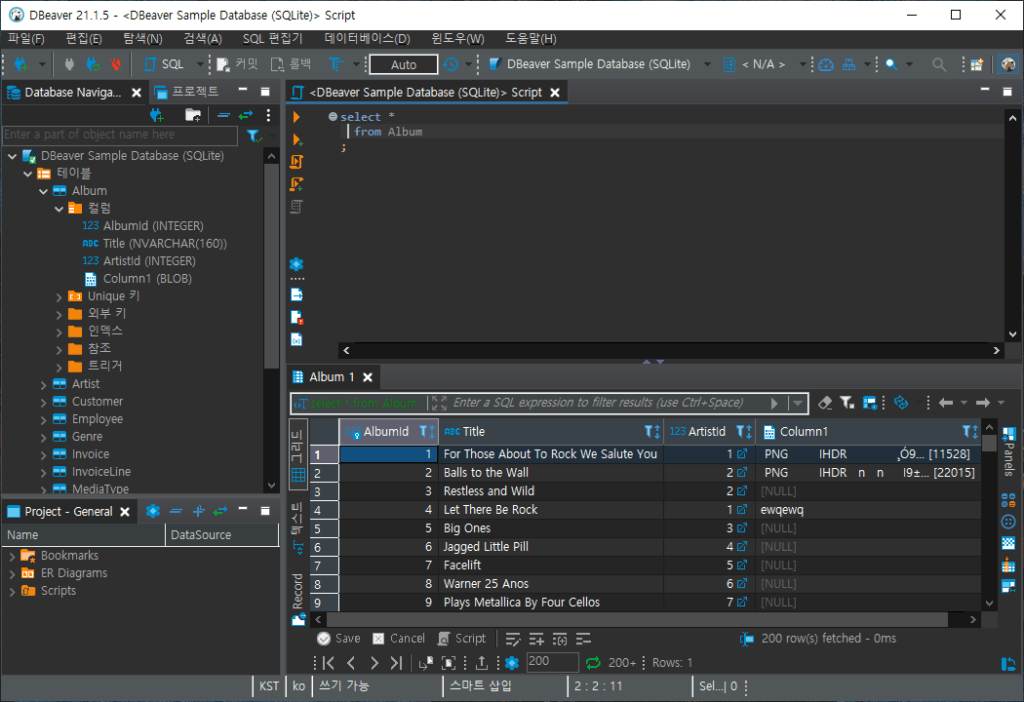The width and height of the screenshot is (1024, 702).
Task: Click the Save button under results grid
Action: pyautogui.click(x=338, y=638)
